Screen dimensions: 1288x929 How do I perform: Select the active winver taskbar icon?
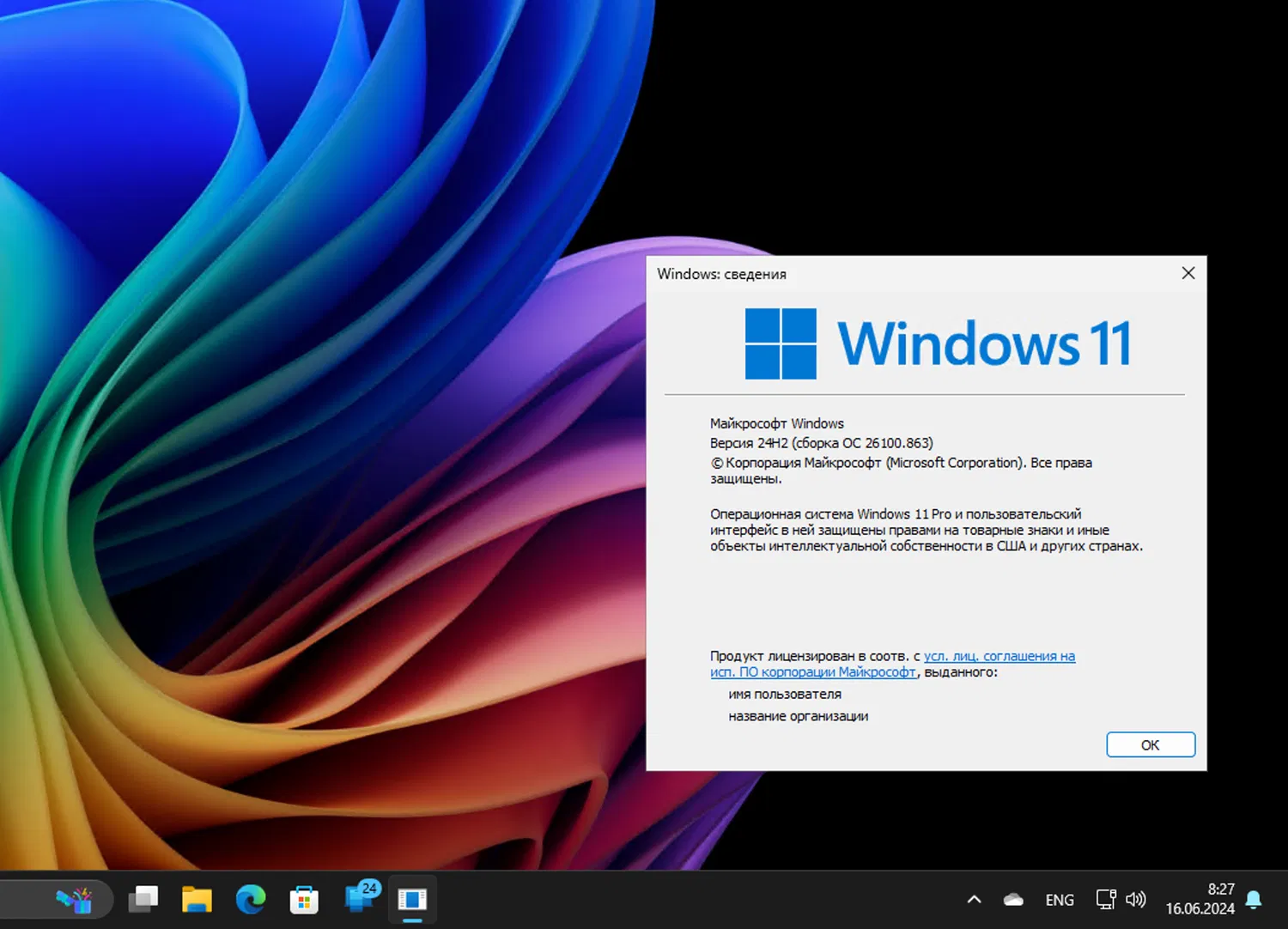412,899
